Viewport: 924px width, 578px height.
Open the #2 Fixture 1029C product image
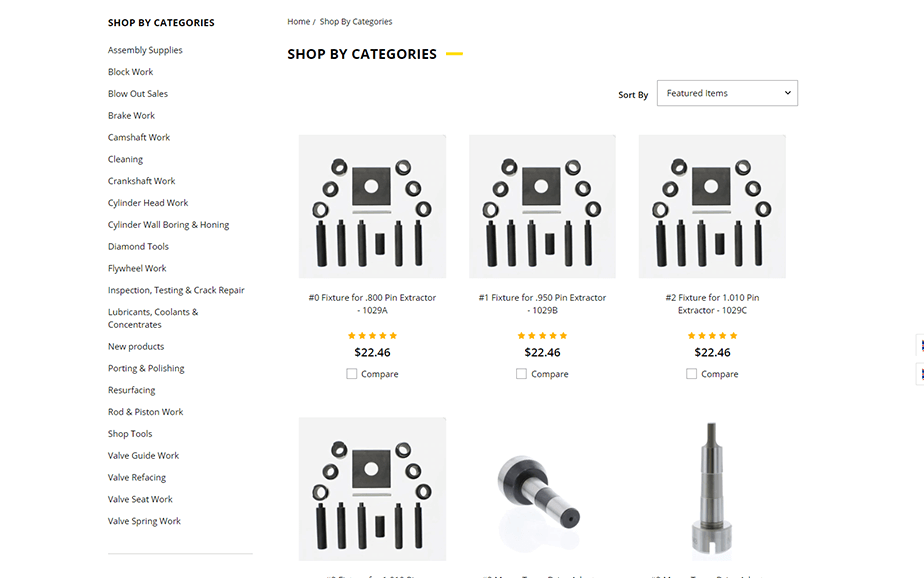pos(712,206)
